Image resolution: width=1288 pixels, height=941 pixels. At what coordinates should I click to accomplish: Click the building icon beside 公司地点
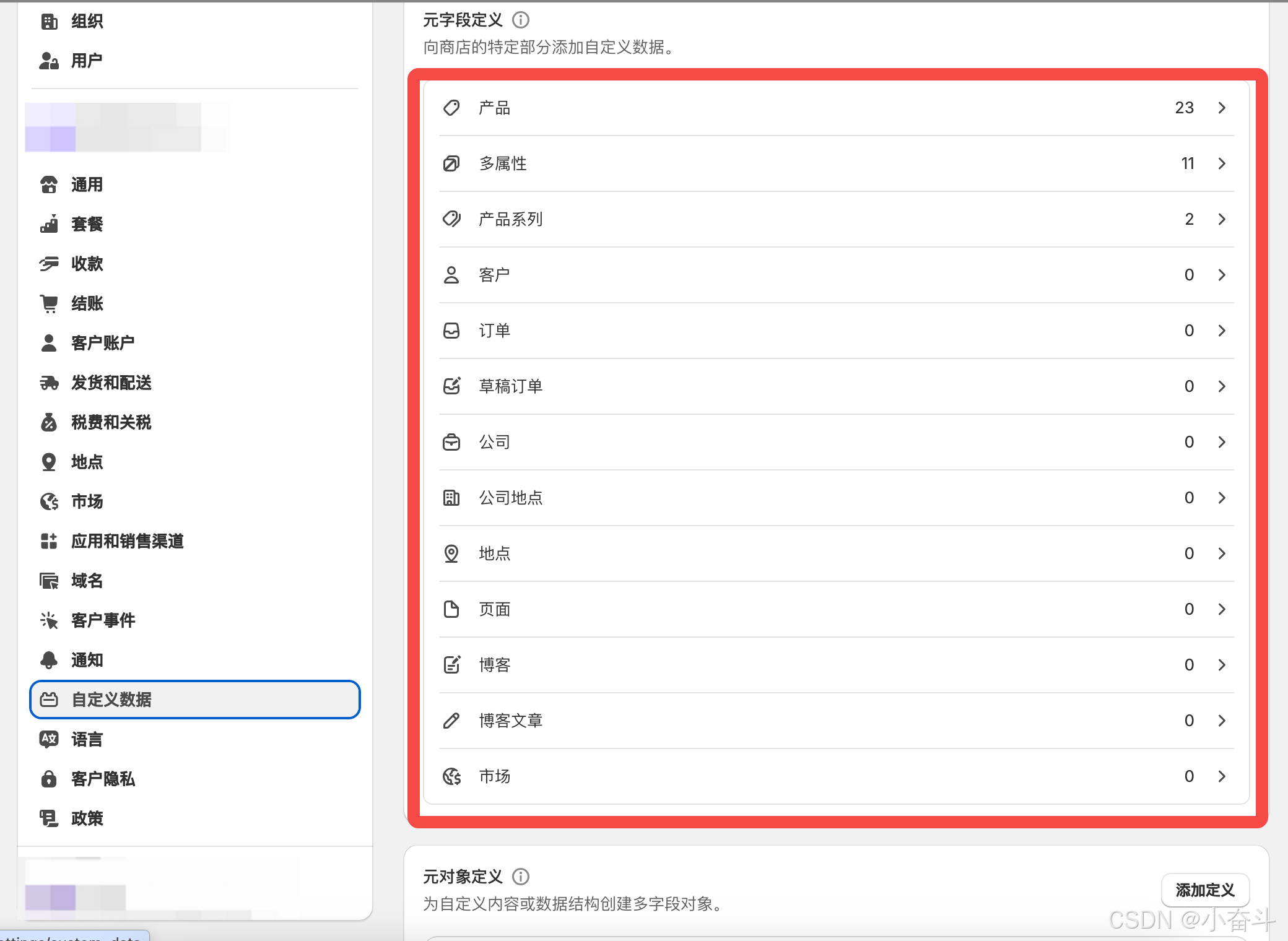click(451, 498)
